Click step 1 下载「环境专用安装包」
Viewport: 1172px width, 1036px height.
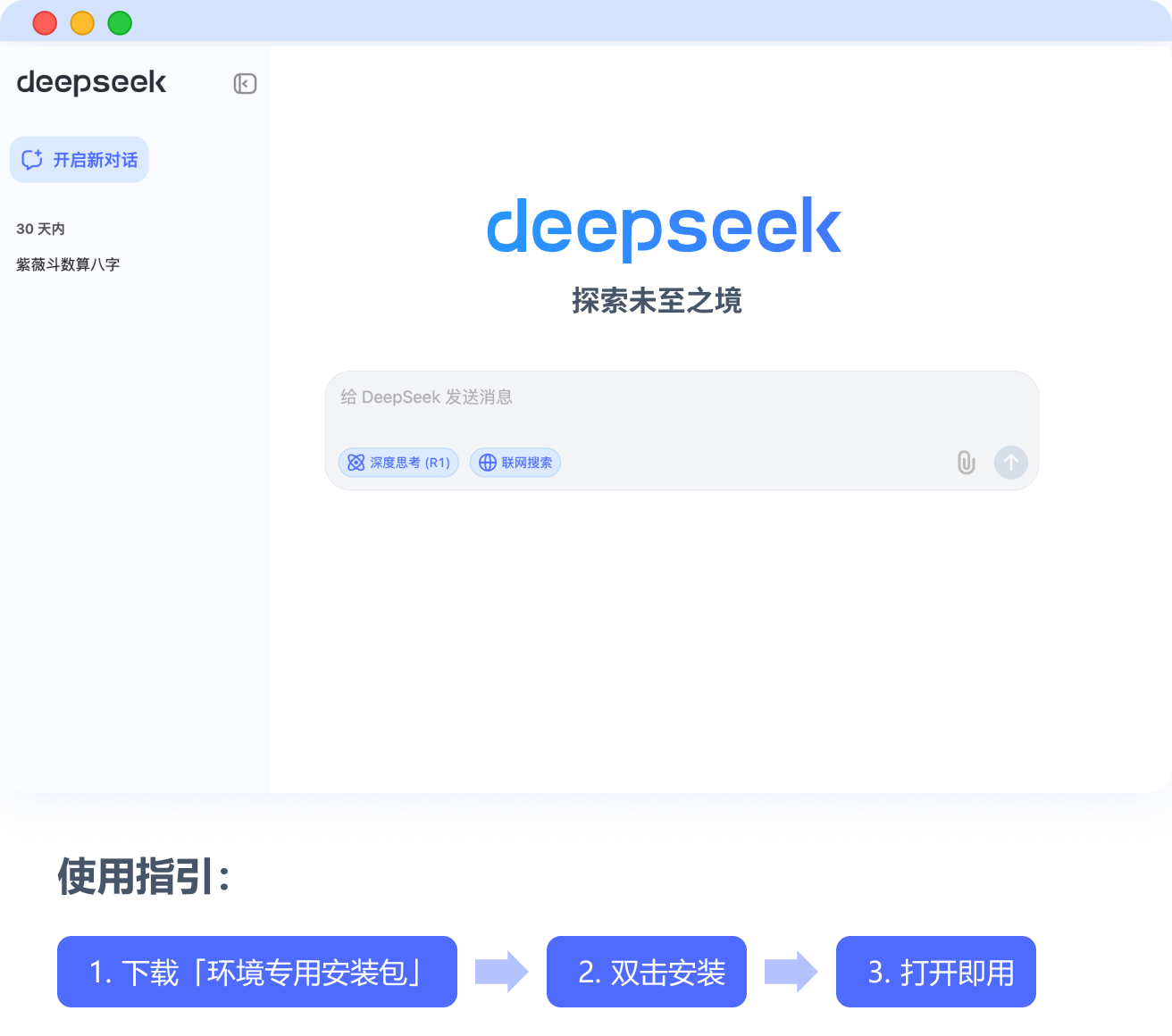point(257,972)
